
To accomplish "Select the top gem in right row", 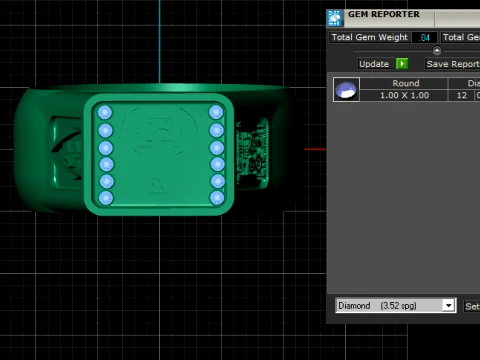I will (216, 112).
